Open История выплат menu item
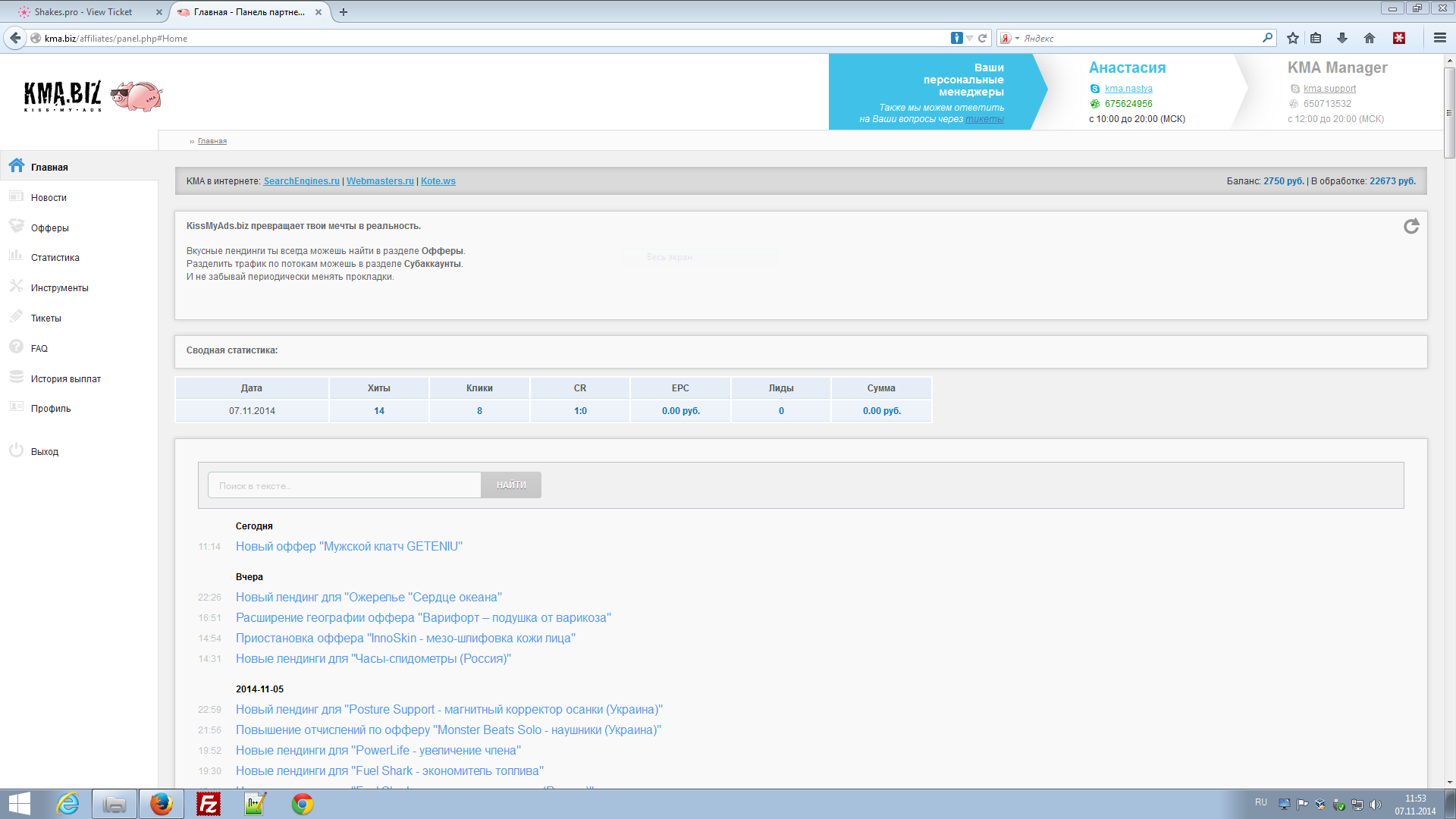 pos(65,379)
